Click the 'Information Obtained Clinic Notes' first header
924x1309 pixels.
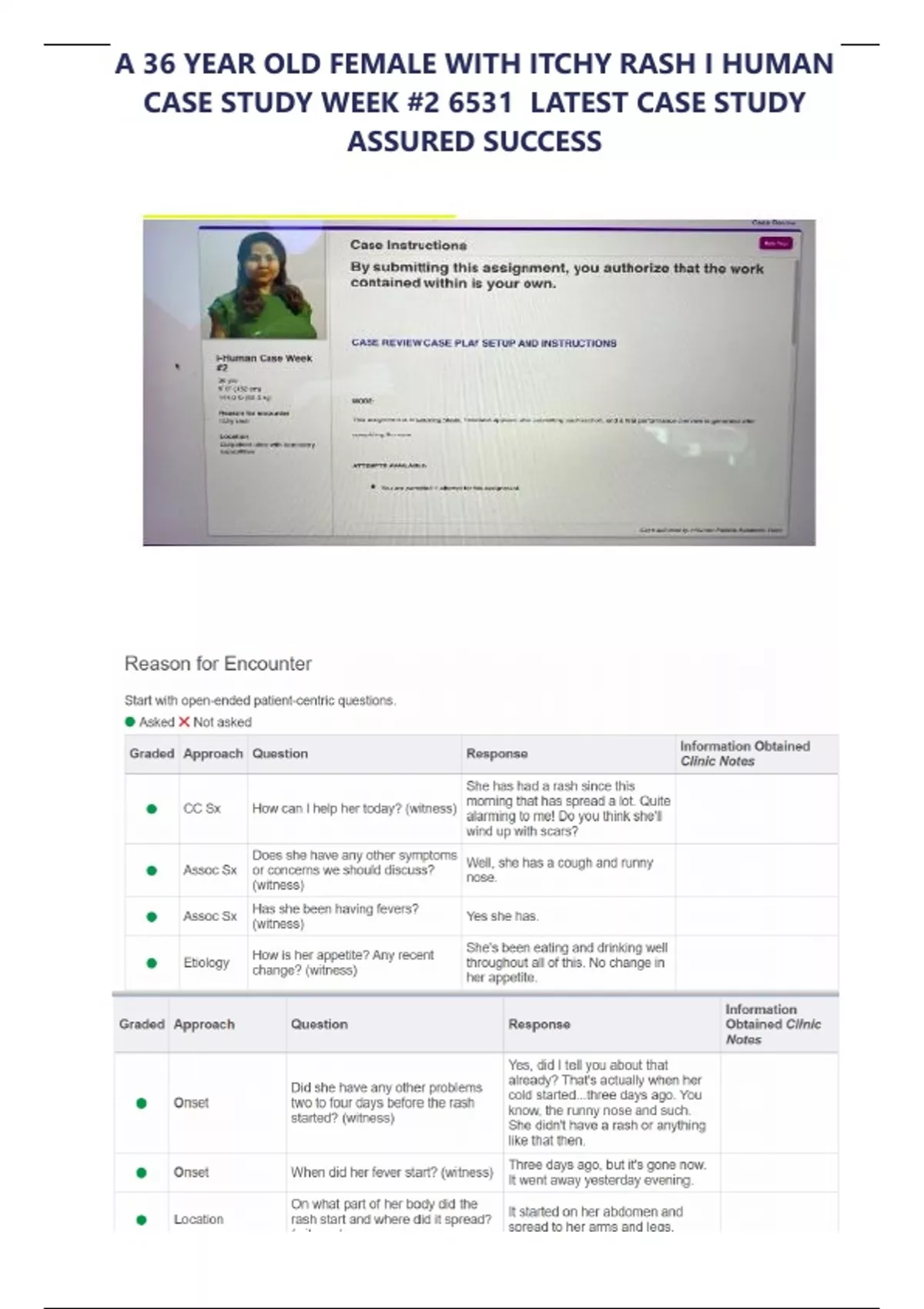coord(745,754)
